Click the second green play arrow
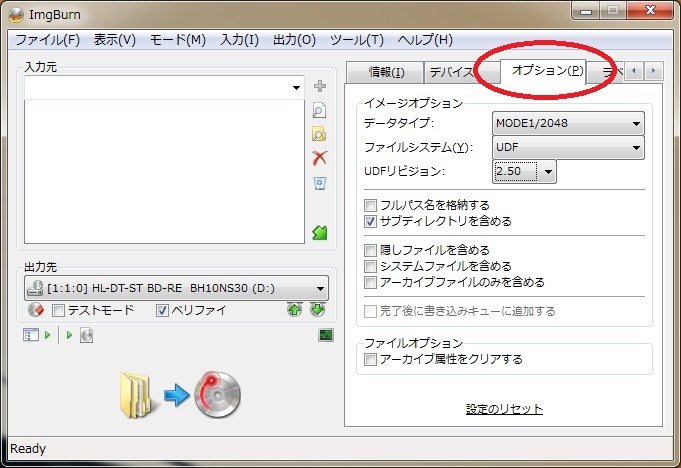 69,335
